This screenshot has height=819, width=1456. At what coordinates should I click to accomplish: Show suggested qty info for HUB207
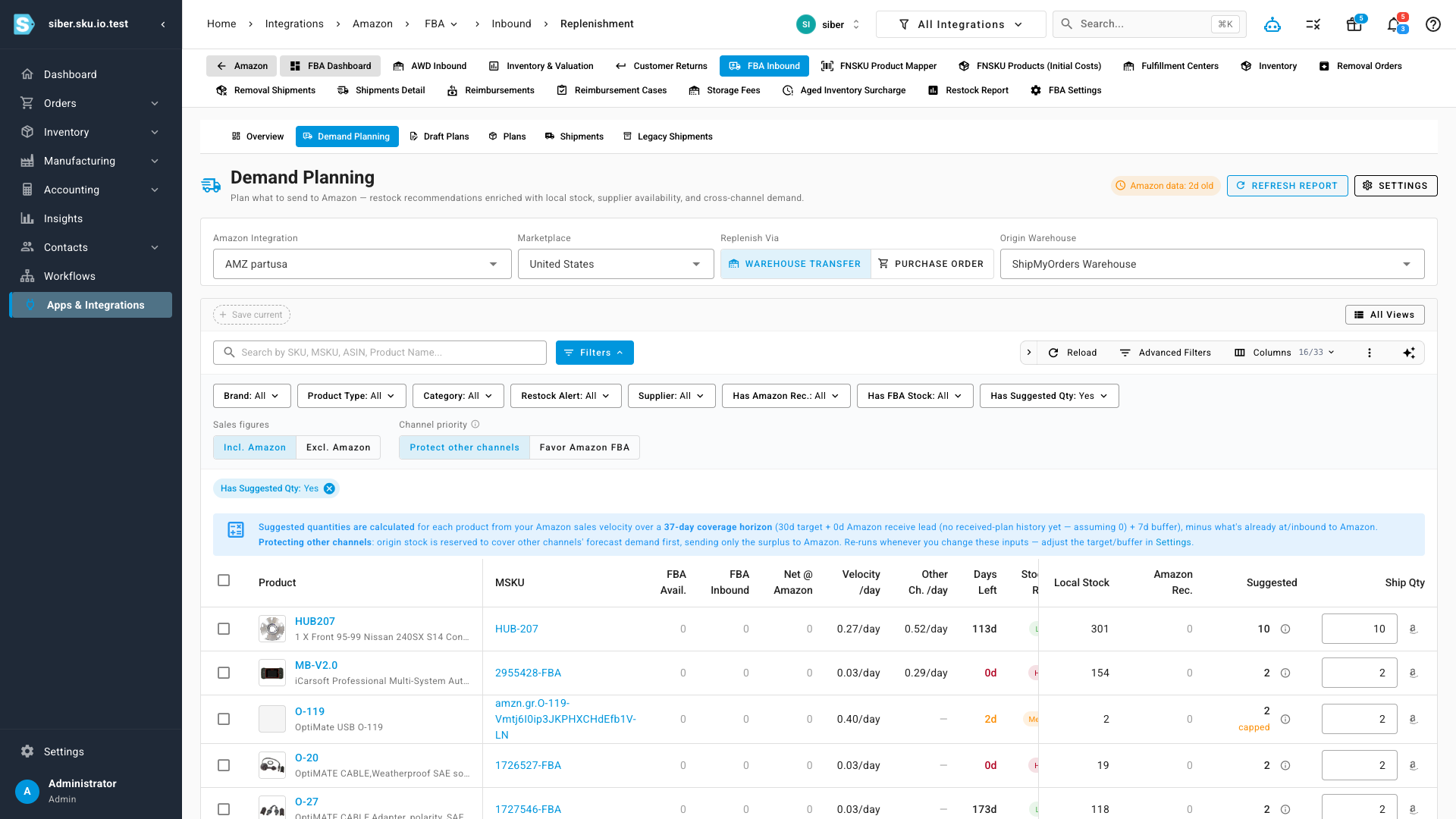tap(1285, 629)
